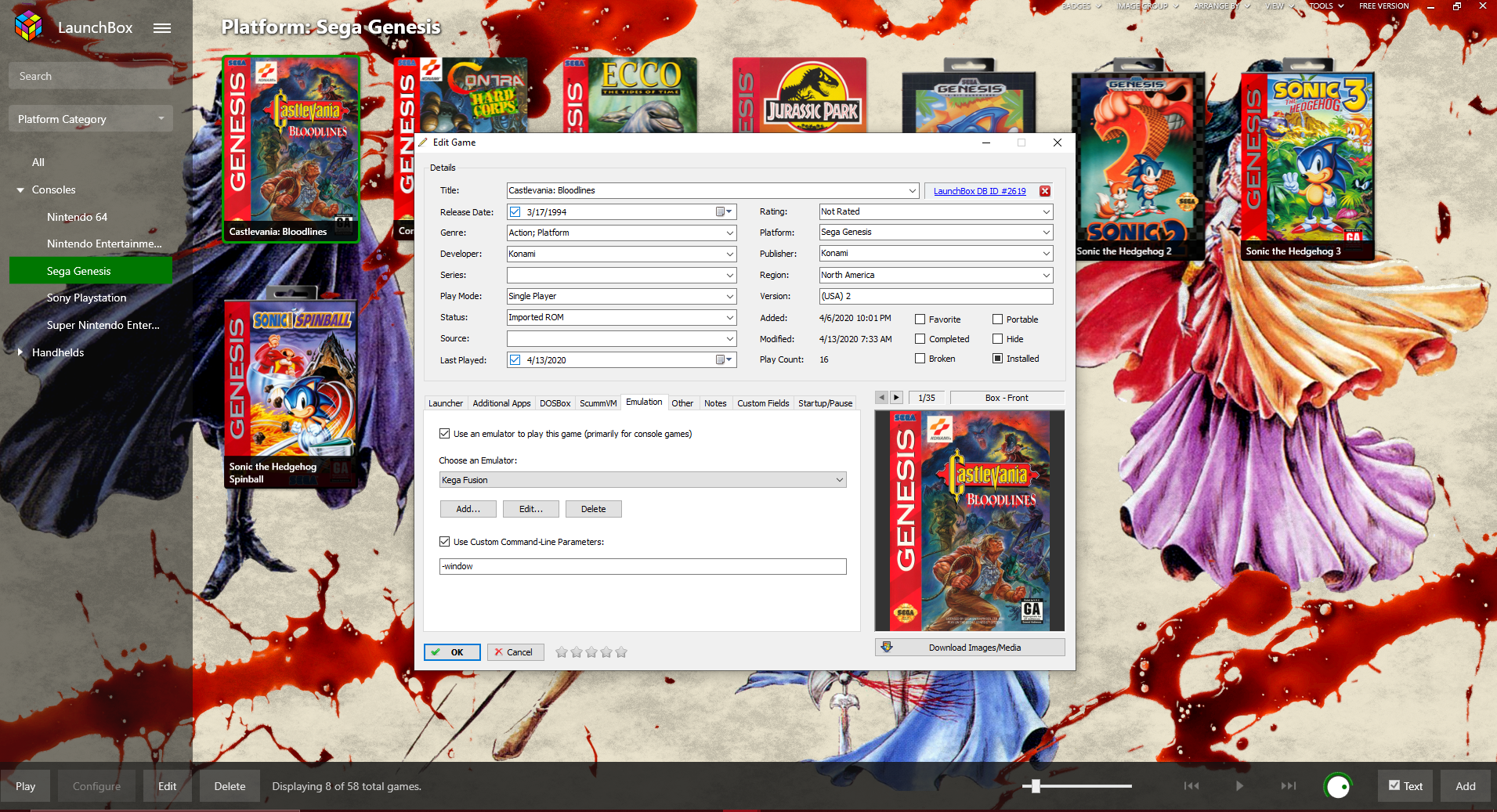The image size is (1497, 812).
Task: Select Castlevania: Bloodlines box art
Action: tap(291, 149)
